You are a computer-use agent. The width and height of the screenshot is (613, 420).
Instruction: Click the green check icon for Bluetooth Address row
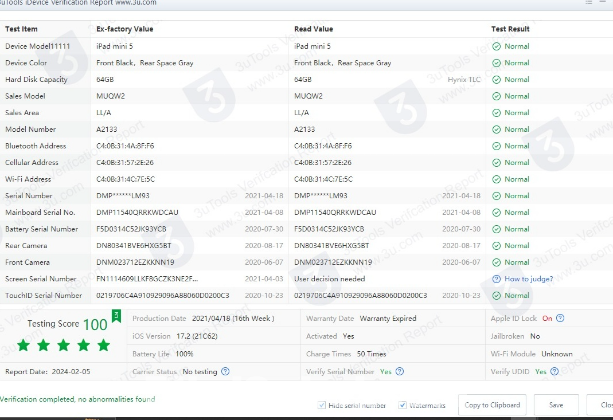(x=496, y=146)
